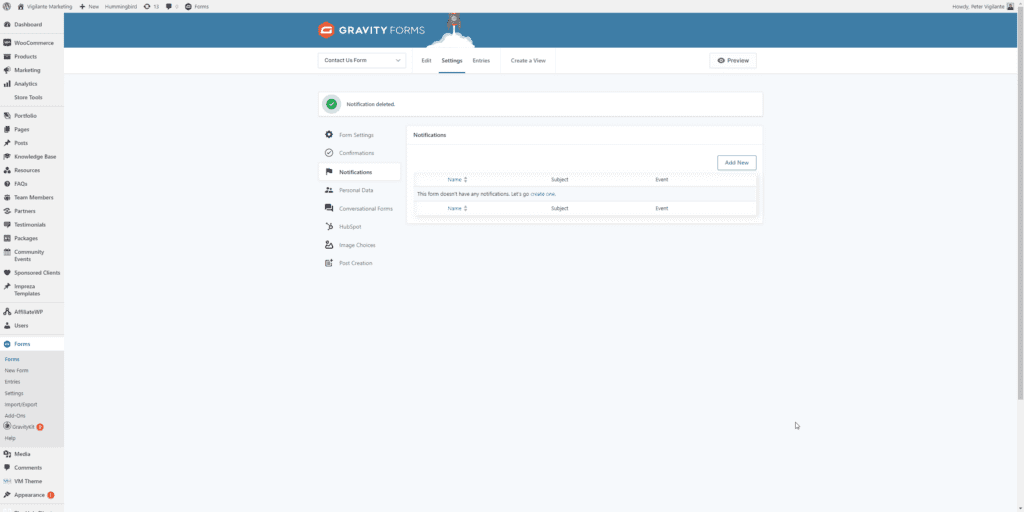Open the Edit tab for the form
The image size is (1024, 512).
pos(426,60)
